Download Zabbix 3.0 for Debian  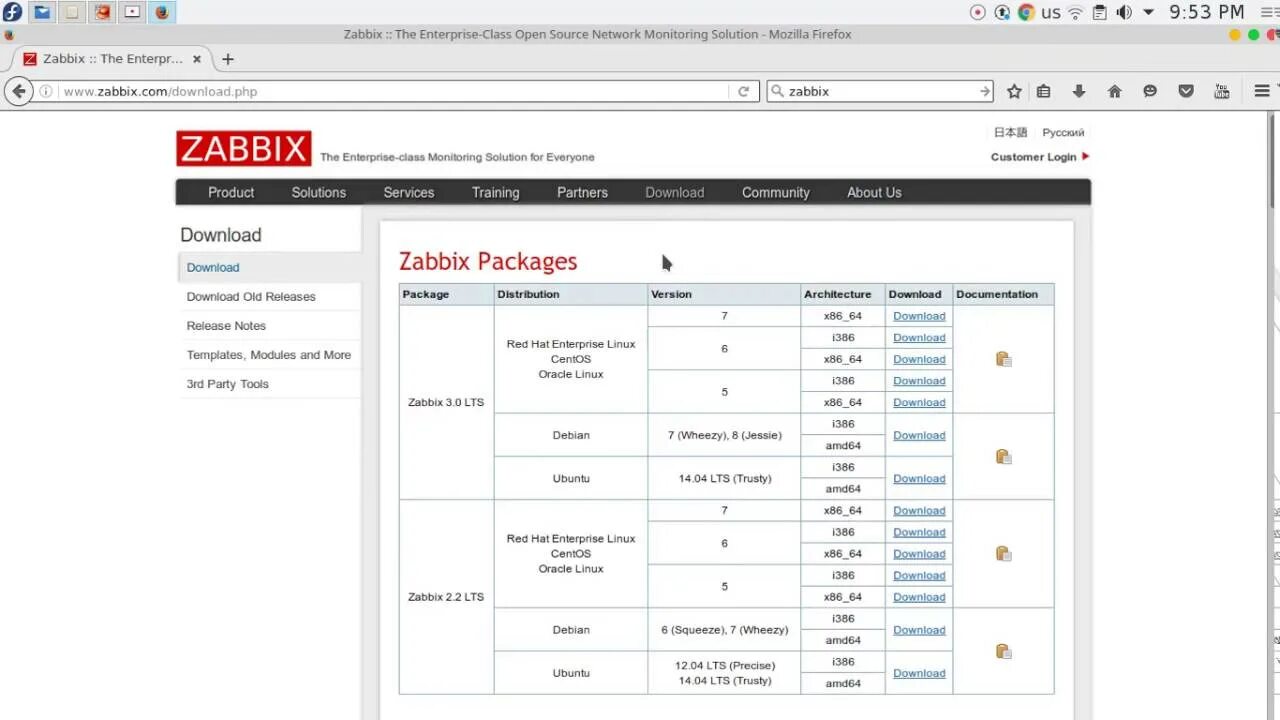point(919,435)
